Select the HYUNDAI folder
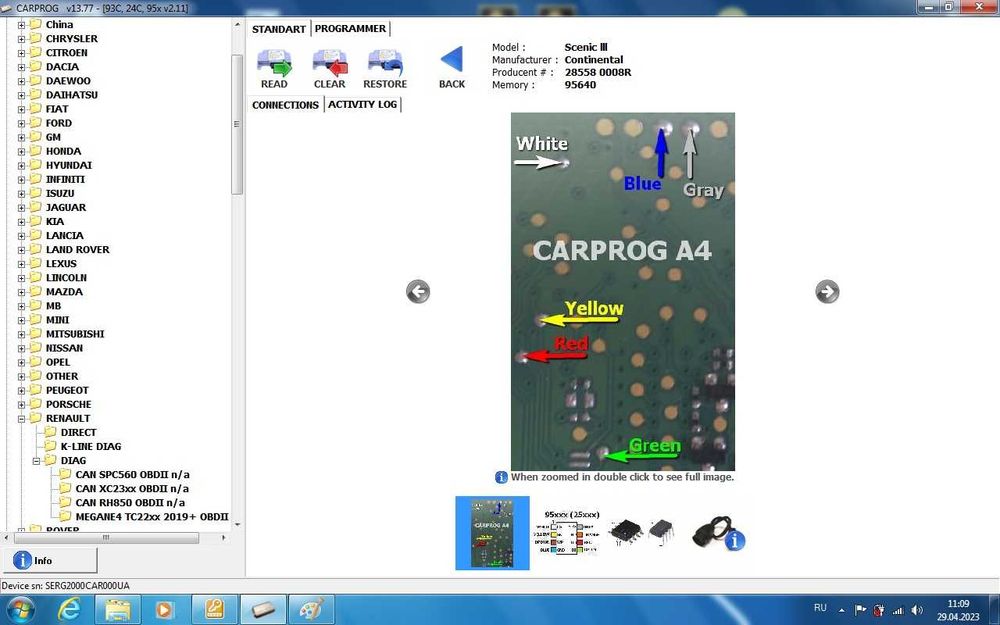 point(68,165)
